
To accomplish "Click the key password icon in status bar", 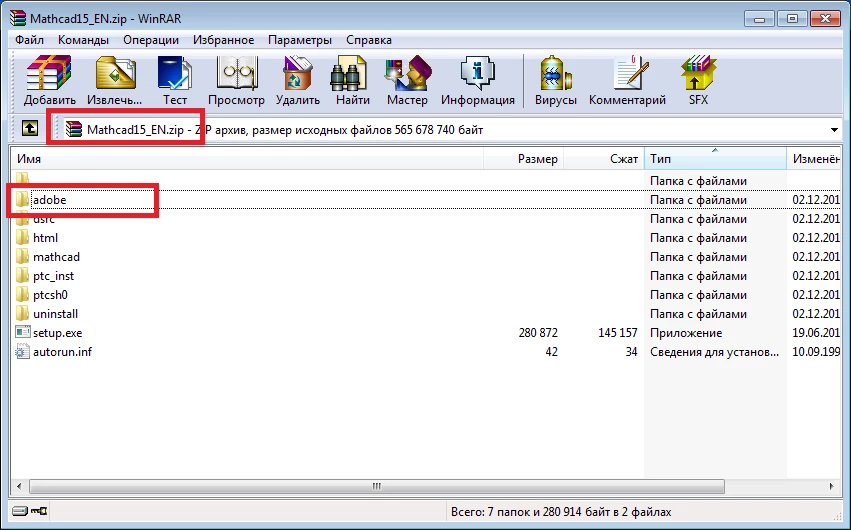I will pyautogui.click(x=39, y=511).
